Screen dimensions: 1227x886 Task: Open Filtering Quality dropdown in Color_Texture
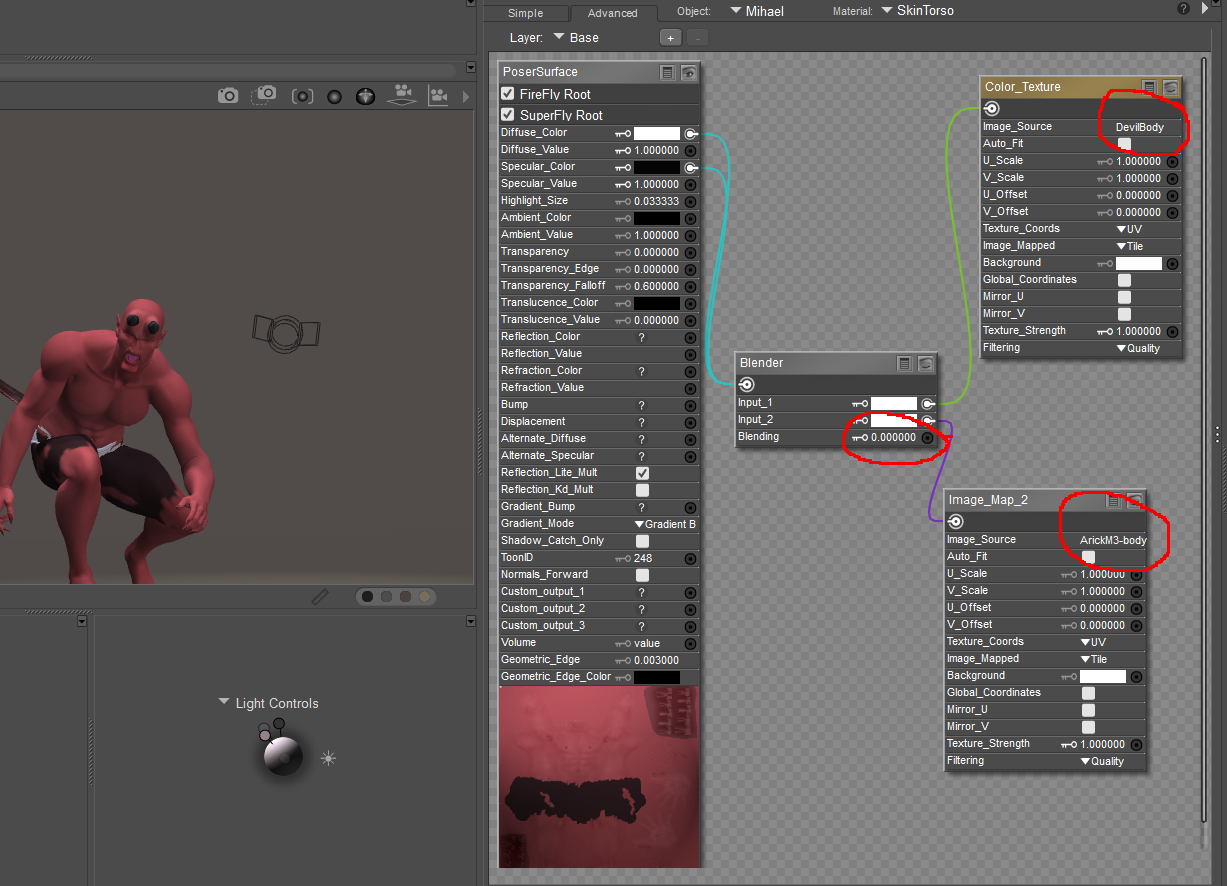click(x=1138, y=348)
